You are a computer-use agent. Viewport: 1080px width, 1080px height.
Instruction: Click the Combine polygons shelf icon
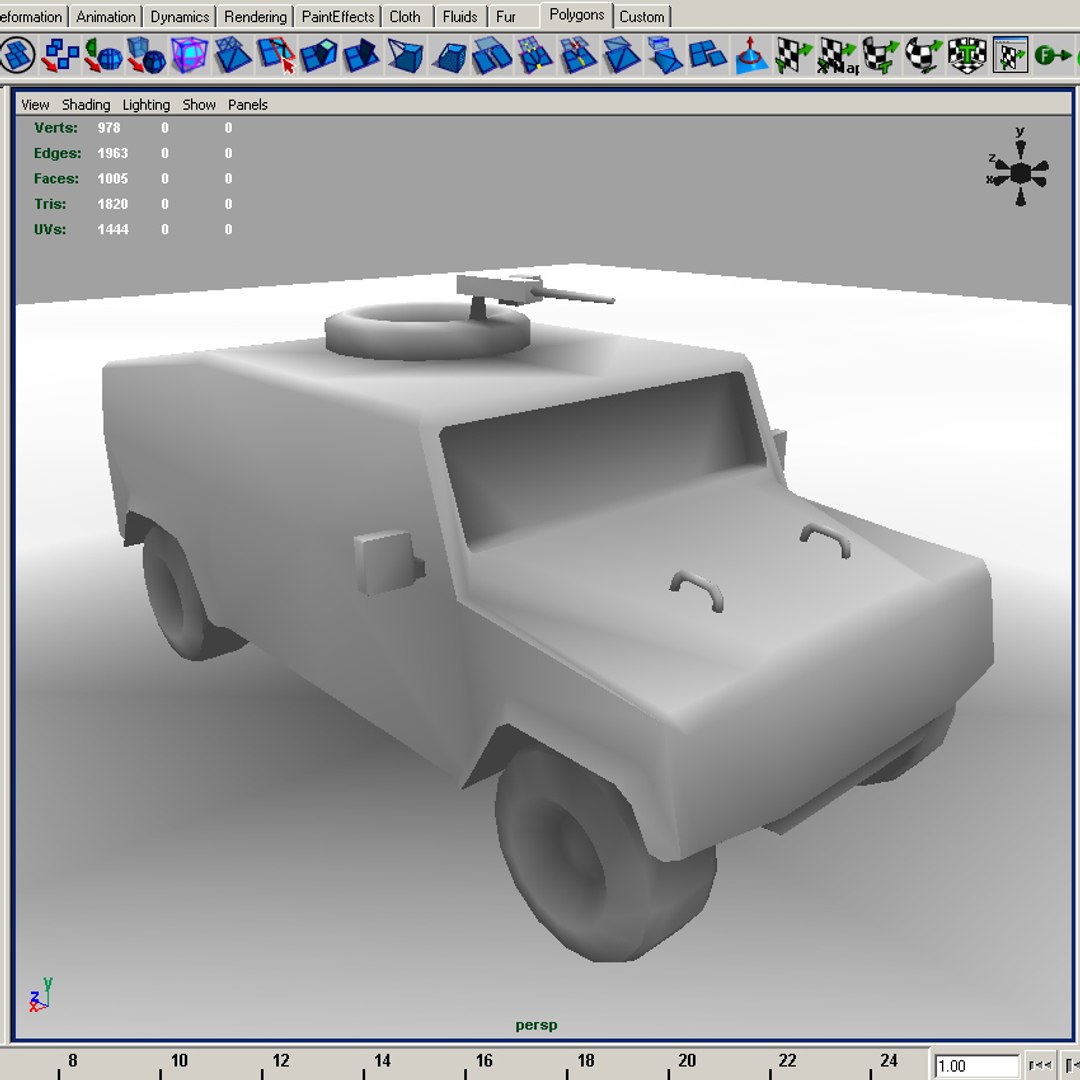17,55
